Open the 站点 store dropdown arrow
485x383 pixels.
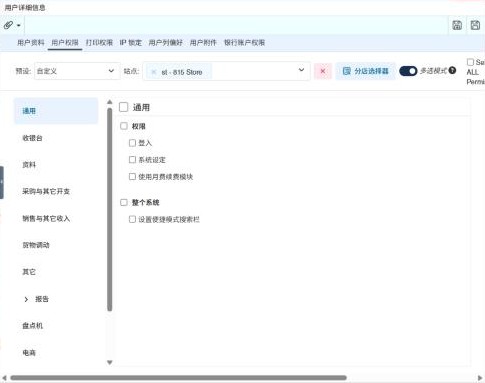pyautogui.click(x=301, y=70)
